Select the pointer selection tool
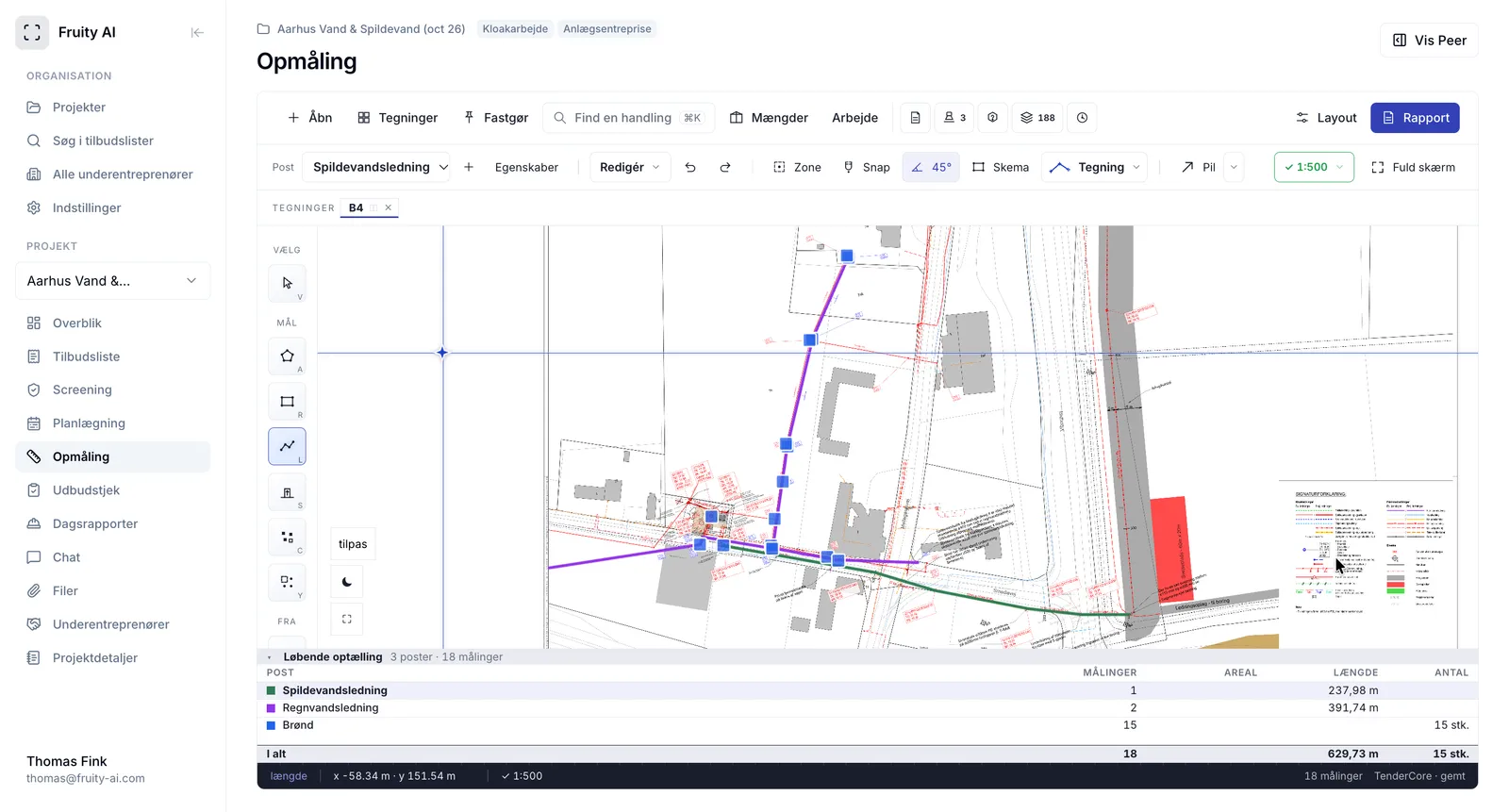The height and width of the screenshot is (812, 1509). coord(287,284)
